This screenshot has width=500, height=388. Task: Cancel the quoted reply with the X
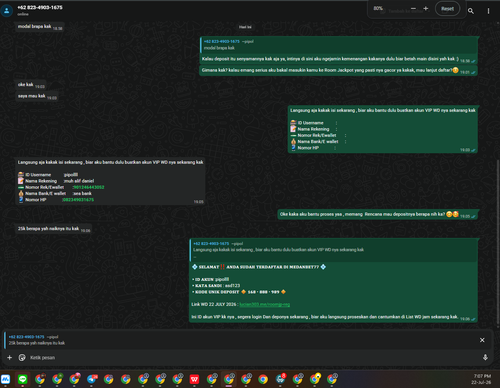(x=482, y=340)
